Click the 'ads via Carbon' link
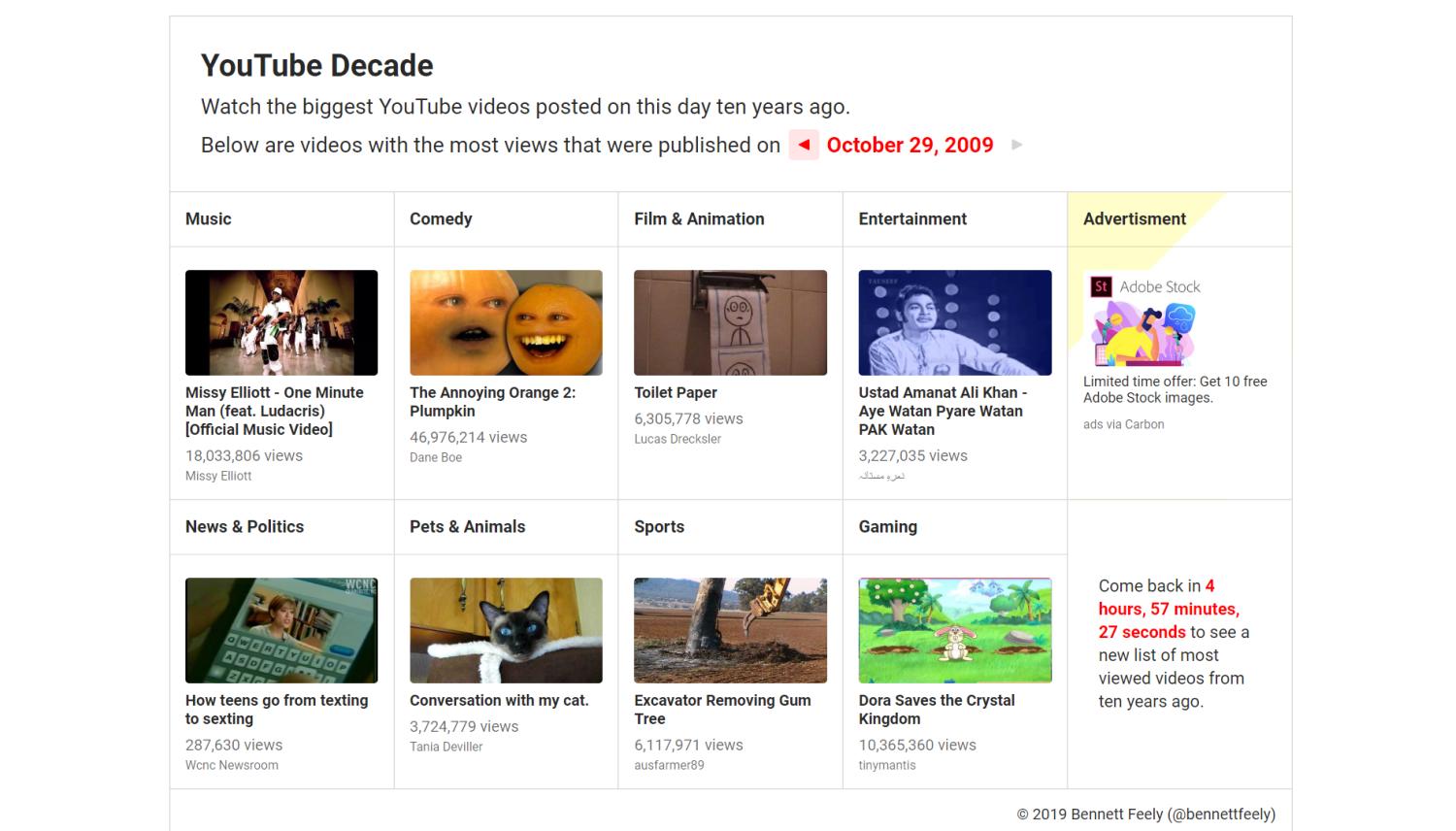The width and height of the screenshot is (1456, 831). [x=1123, y=424]
